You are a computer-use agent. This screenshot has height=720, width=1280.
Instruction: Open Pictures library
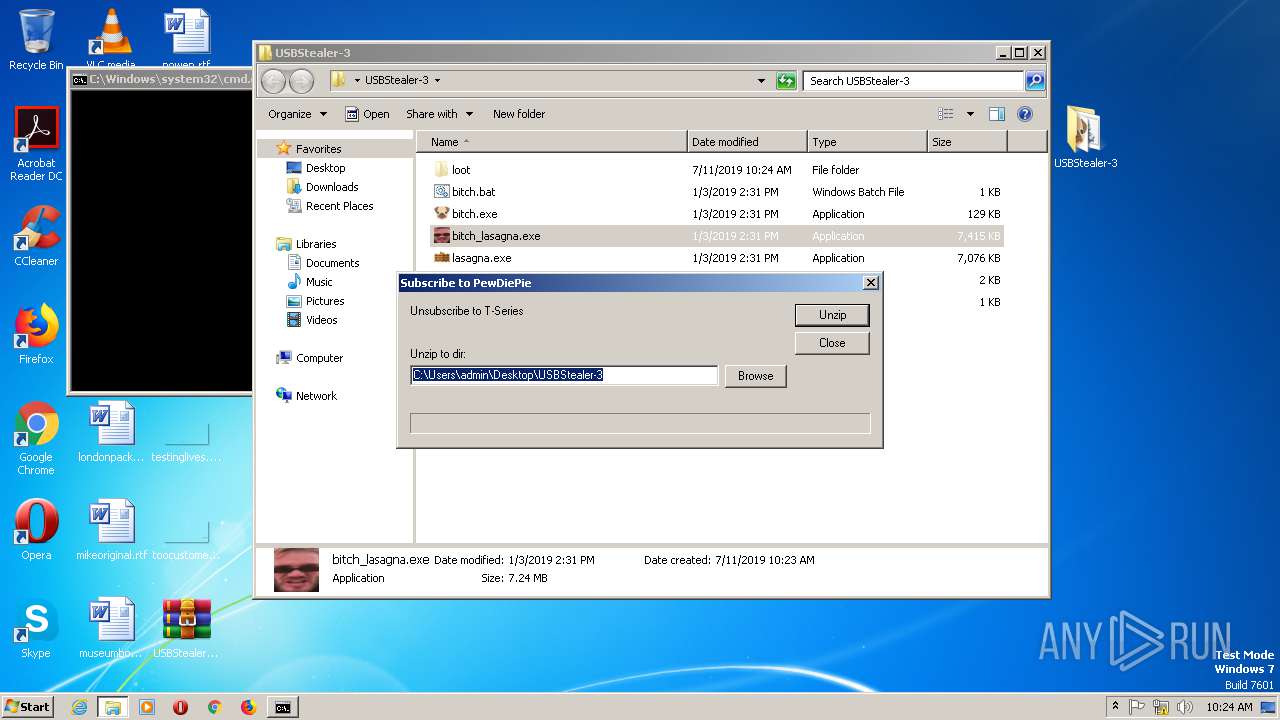[x=325, y=301]
